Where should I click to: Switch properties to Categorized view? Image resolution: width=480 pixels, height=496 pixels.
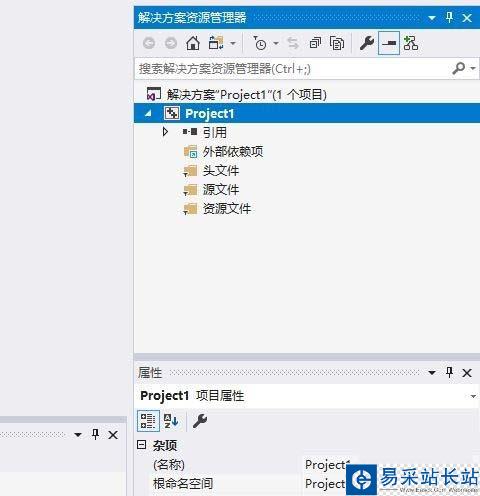pyautogui.click(x=148, y=421)
